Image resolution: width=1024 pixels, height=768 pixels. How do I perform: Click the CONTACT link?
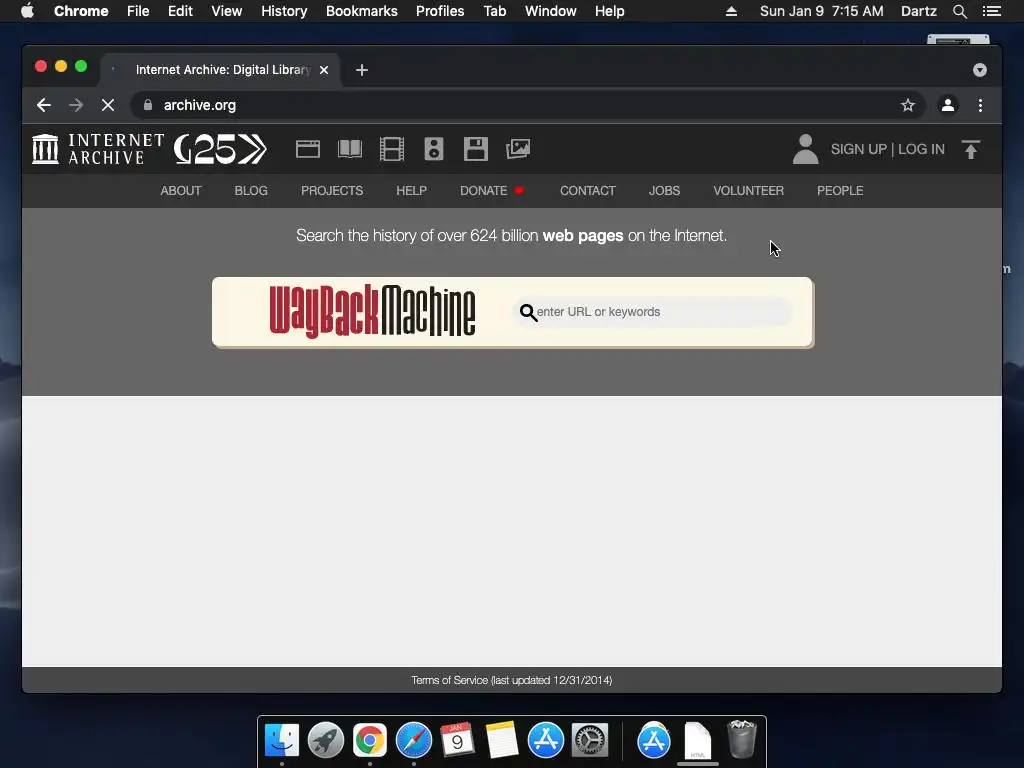[x=588, y=191]
